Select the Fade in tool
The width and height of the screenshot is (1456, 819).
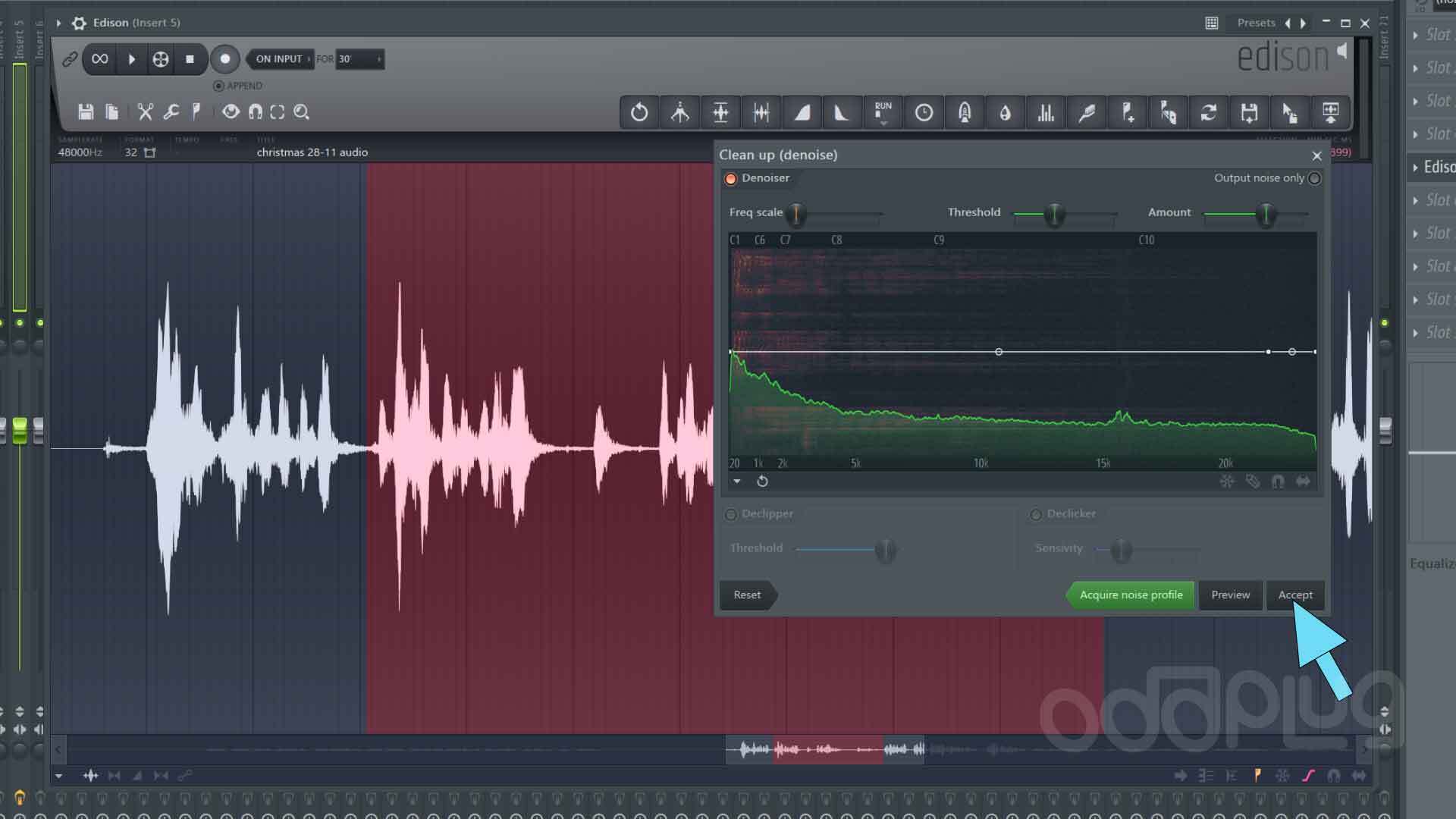click(x=802, y=112)
